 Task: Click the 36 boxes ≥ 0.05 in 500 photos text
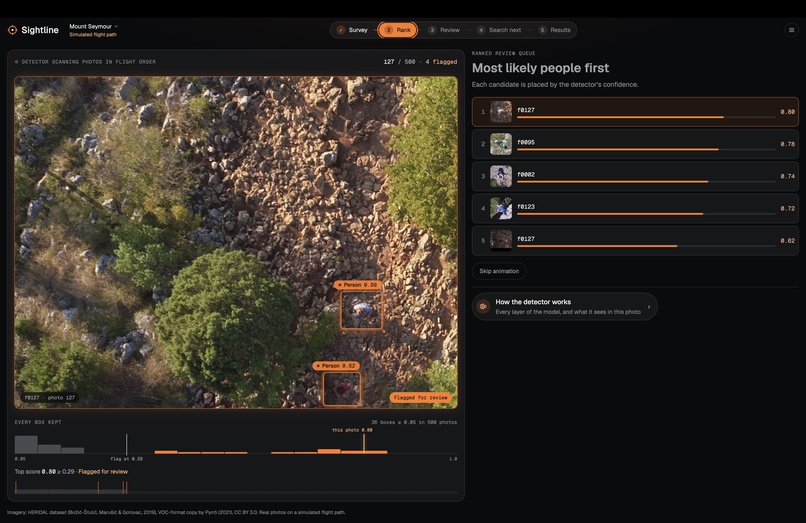(414, 422)
